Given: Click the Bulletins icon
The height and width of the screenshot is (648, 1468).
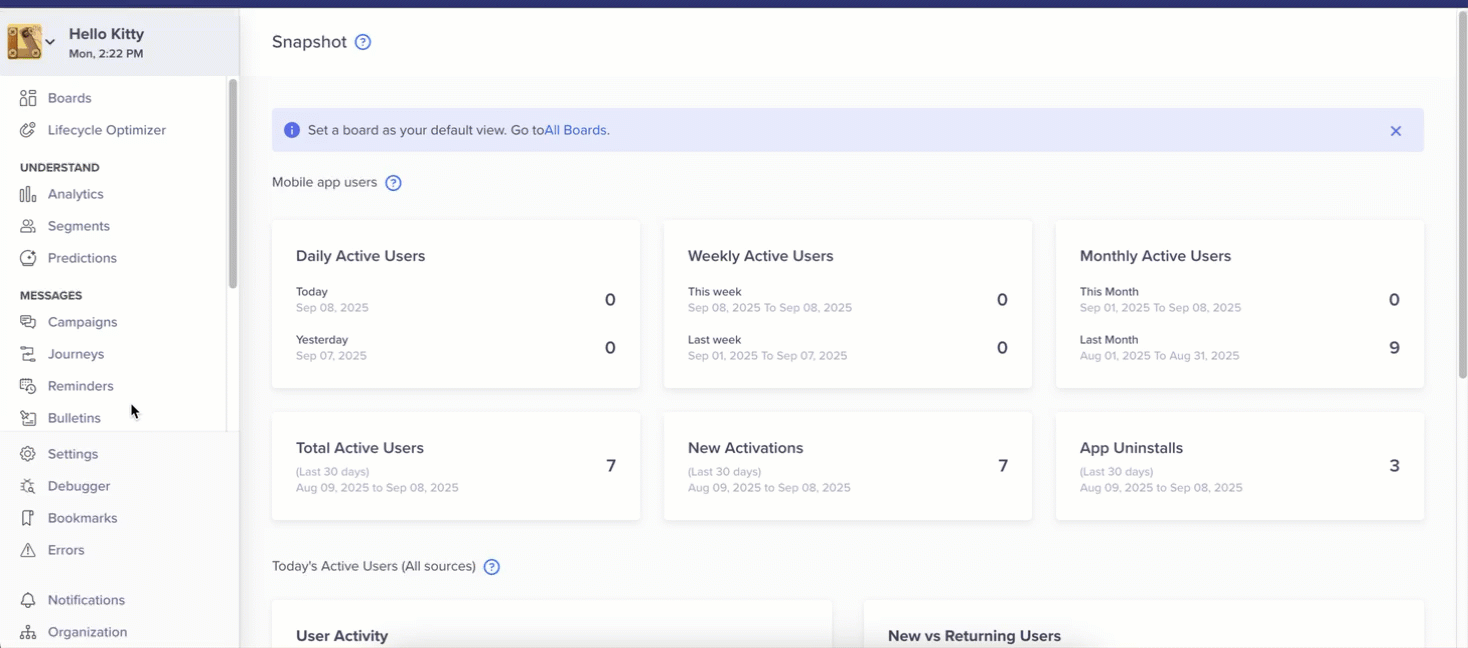Looking at the screenshot, I should (x=28, y=418).
